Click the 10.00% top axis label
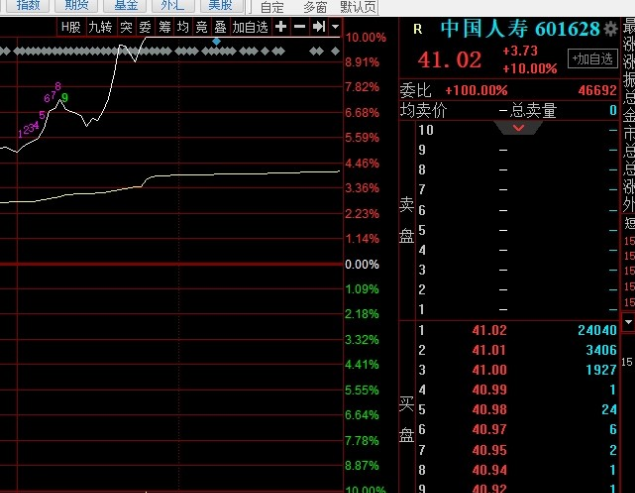Screen dimensions: 635x493 point(366,38)
